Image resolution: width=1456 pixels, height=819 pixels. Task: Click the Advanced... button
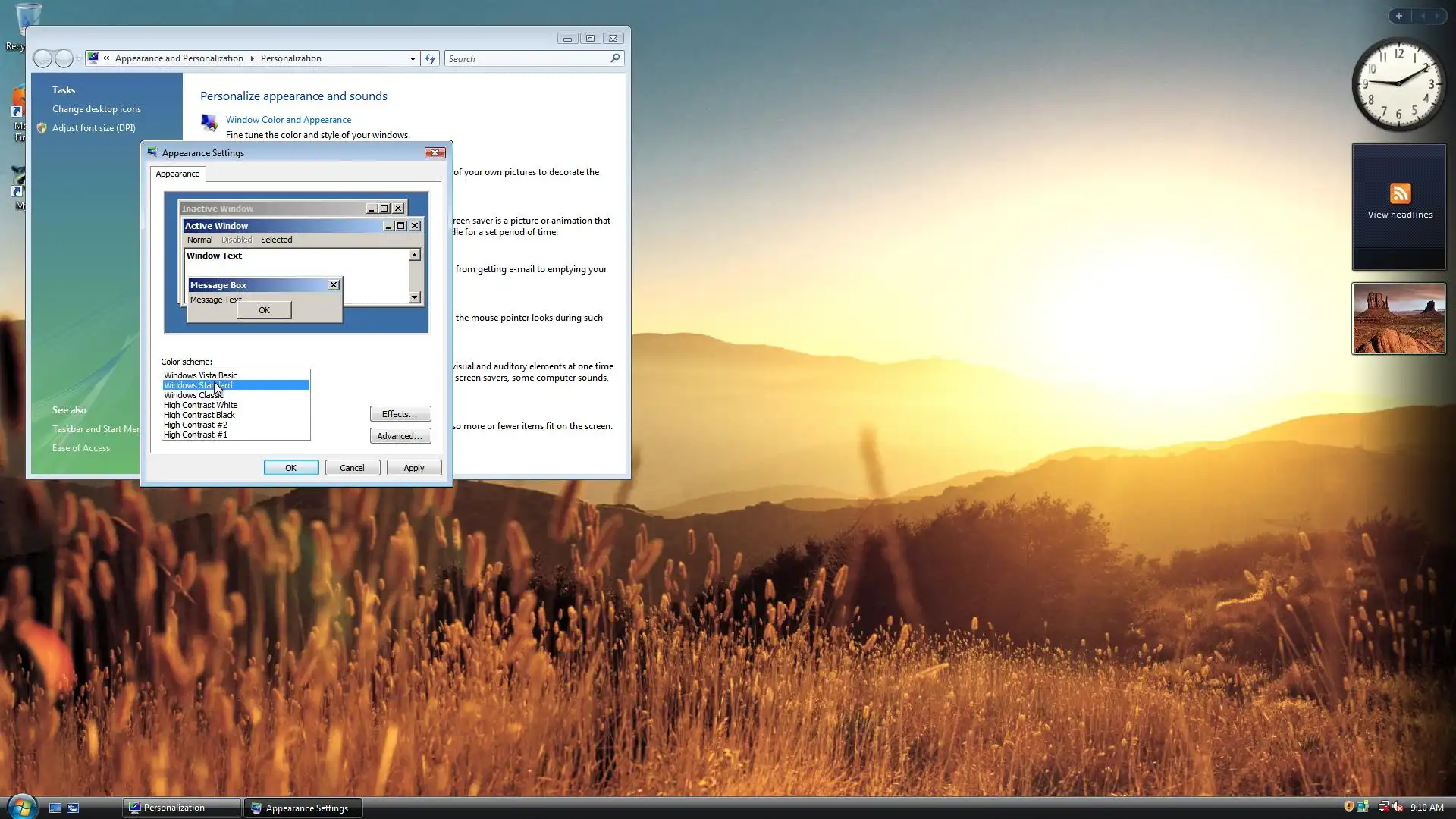click(x=400, y=436)
